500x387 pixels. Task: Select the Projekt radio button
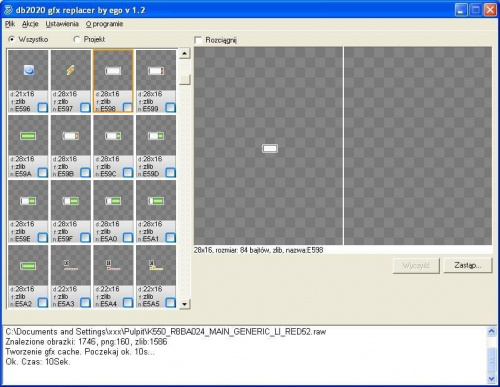(77, 39)
